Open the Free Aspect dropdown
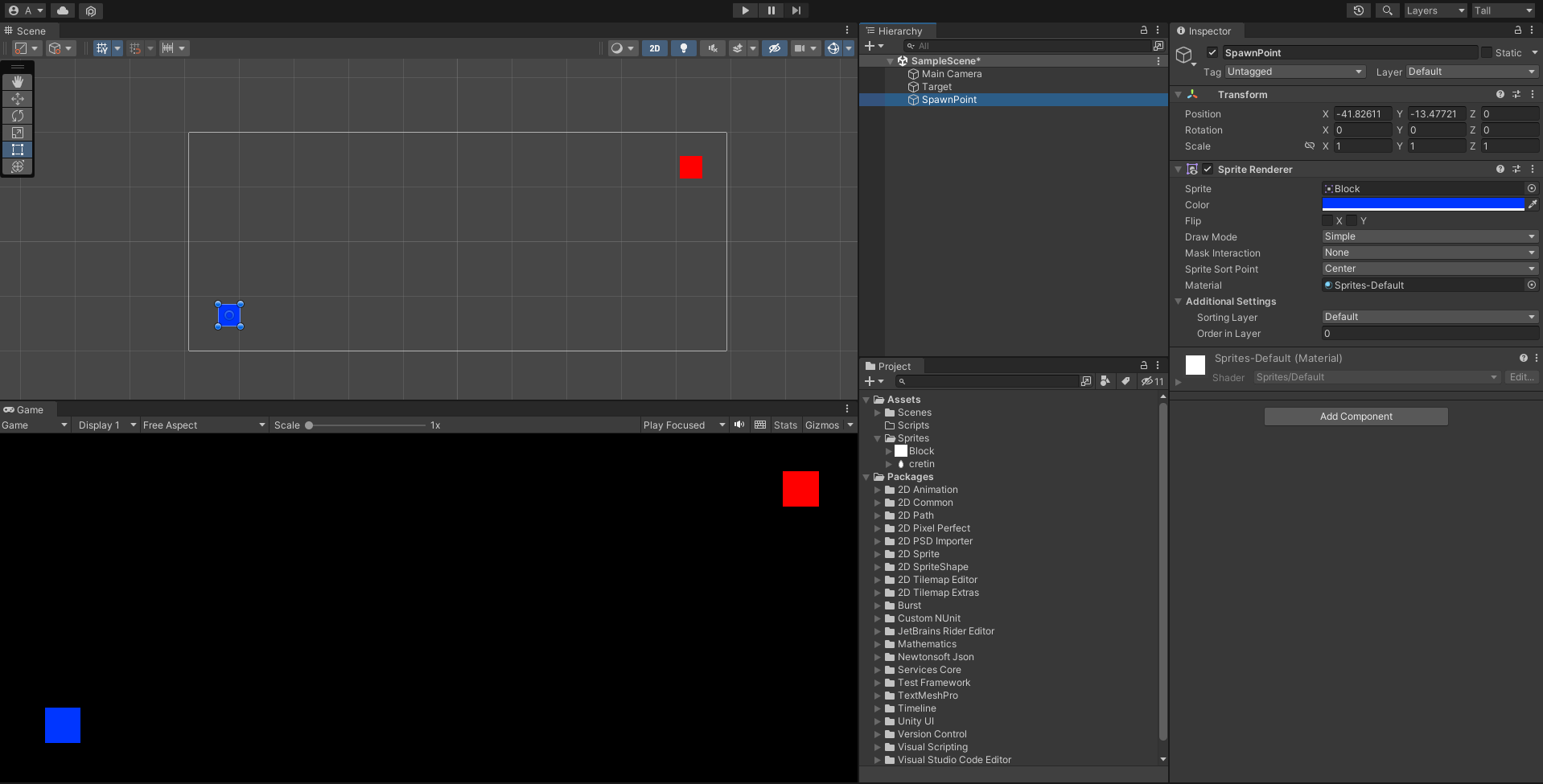Image resolution: width=1543 pixels, height=784 pixels. (204, 425)
